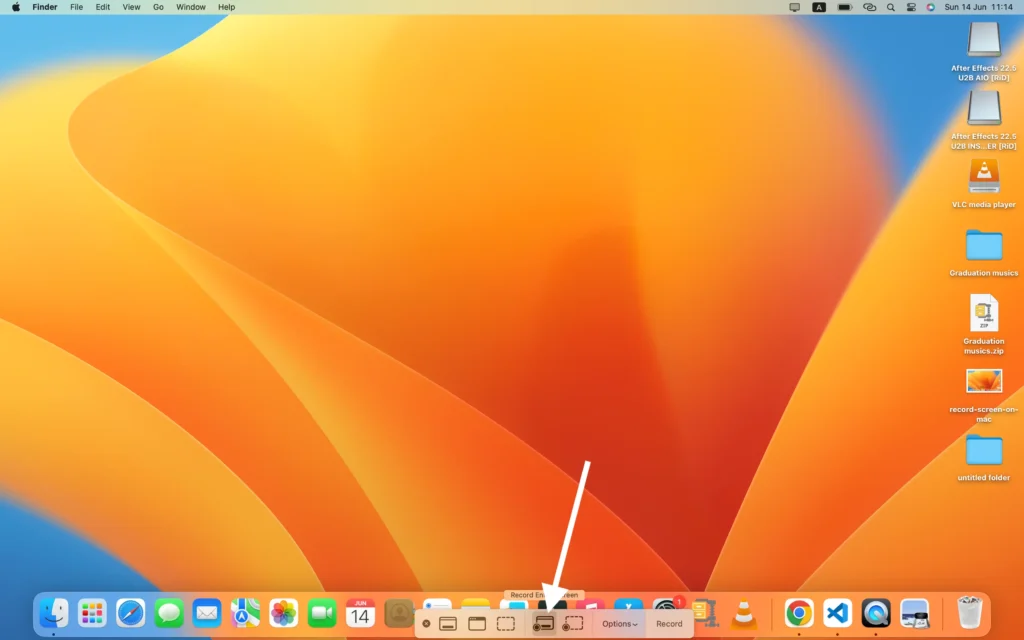1024x640 pixels.
Task: Close the screenshot toolbar
Action: (x=426, y=624)
